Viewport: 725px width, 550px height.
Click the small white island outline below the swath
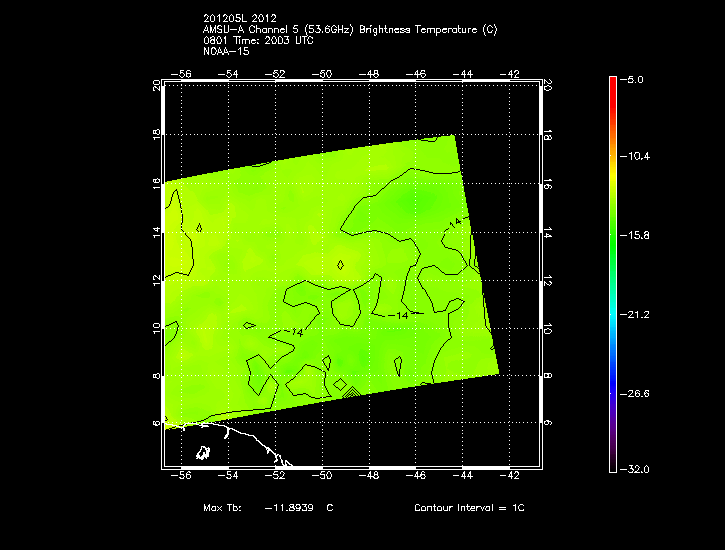pyautogui.click(x=204, y=453)
